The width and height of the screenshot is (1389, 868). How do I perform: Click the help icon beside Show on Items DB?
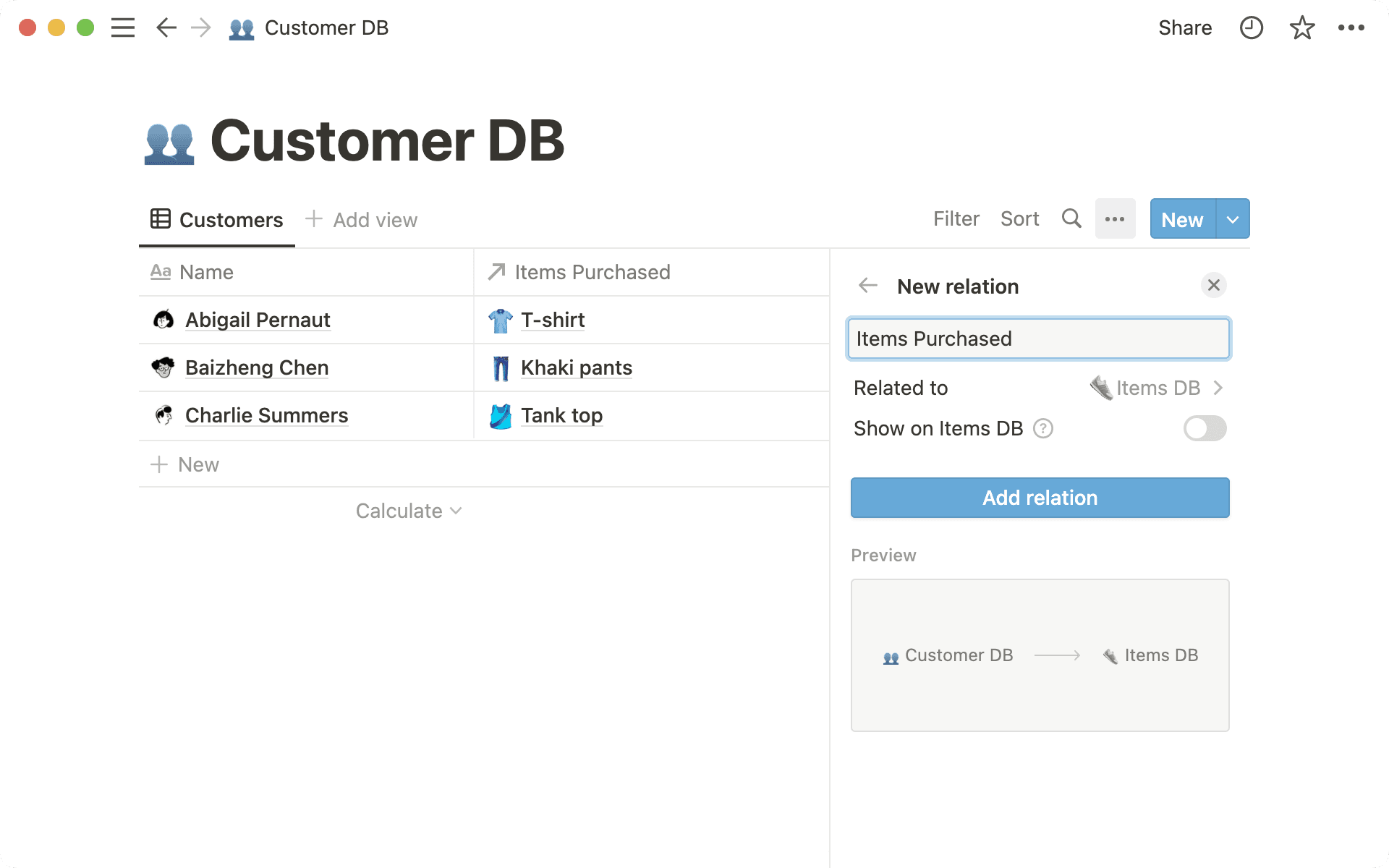(x=1042, y=428)
